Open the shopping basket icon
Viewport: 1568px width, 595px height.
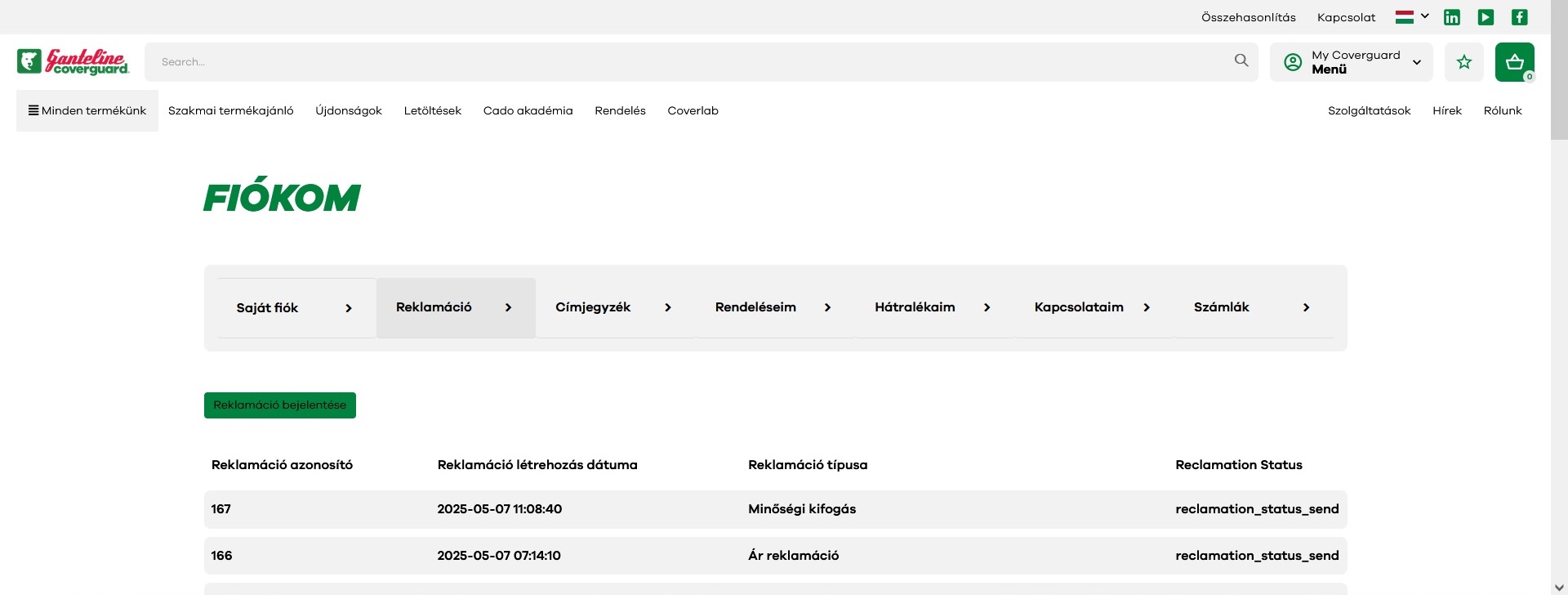click(x=1514, y=62)
